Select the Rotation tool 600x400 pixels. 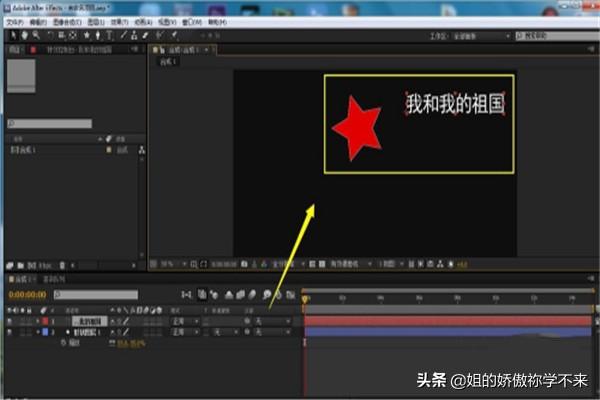coord(48,34)
